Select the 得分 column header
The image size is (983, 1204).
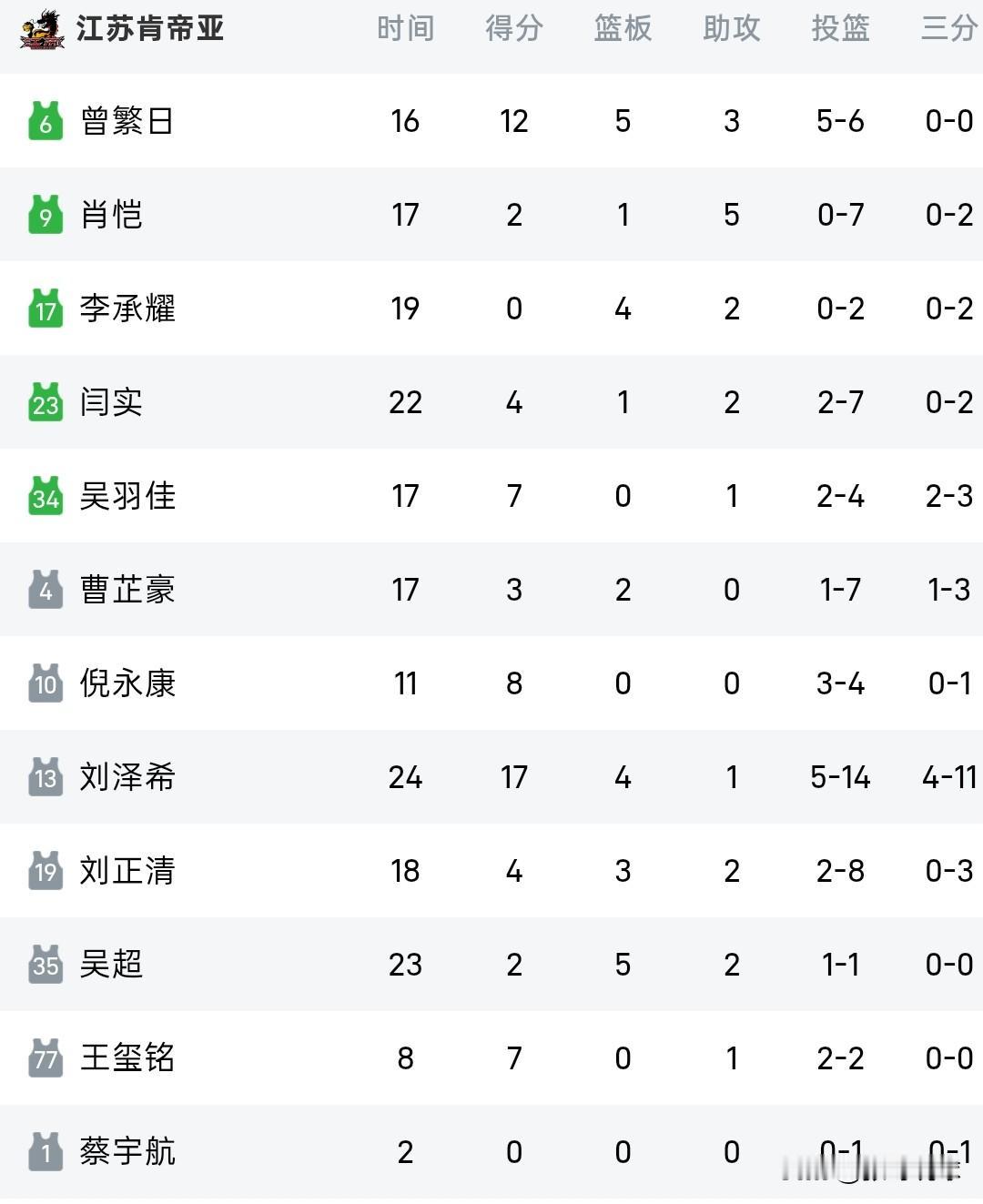pos(514,28)
